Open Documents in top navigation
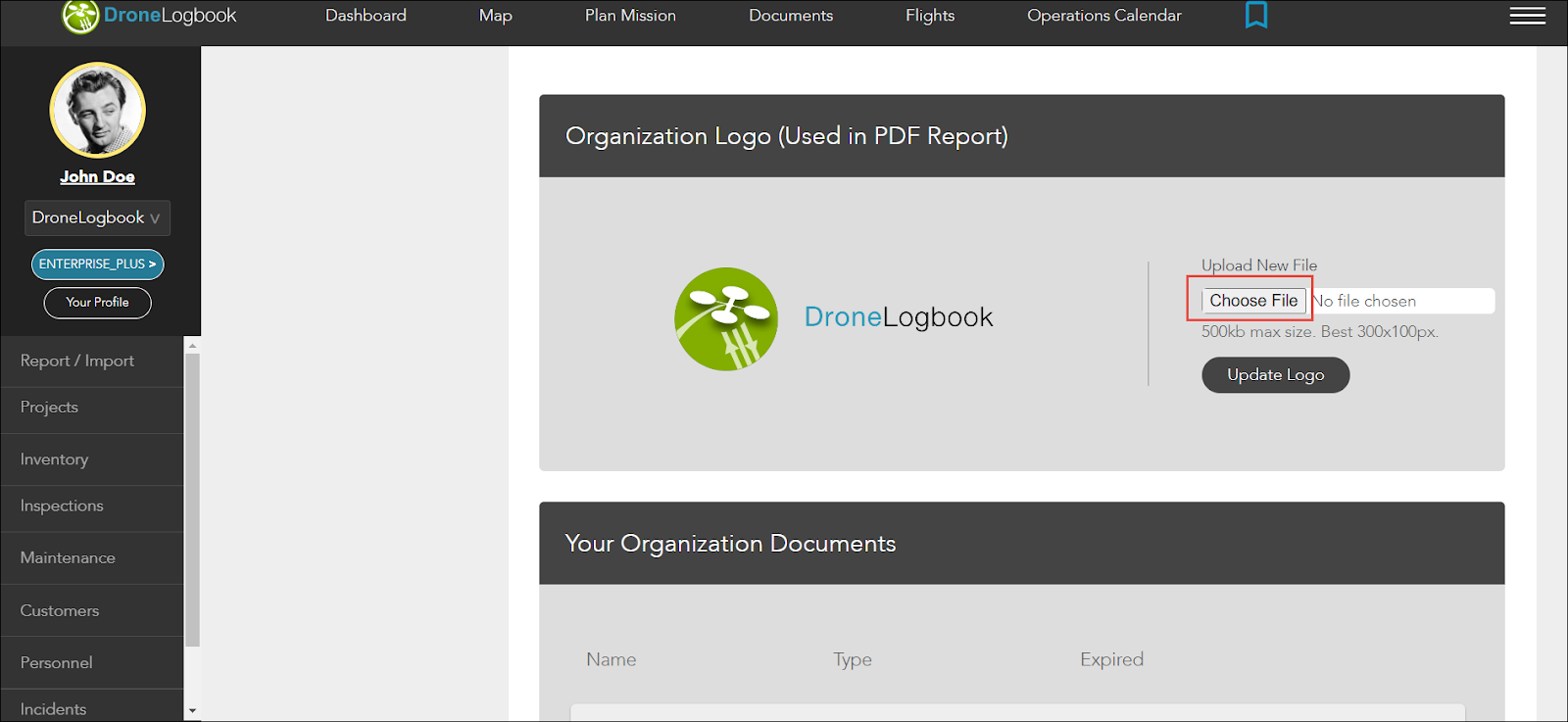This screenshot has height=722, width=1568. pos(791,16)
